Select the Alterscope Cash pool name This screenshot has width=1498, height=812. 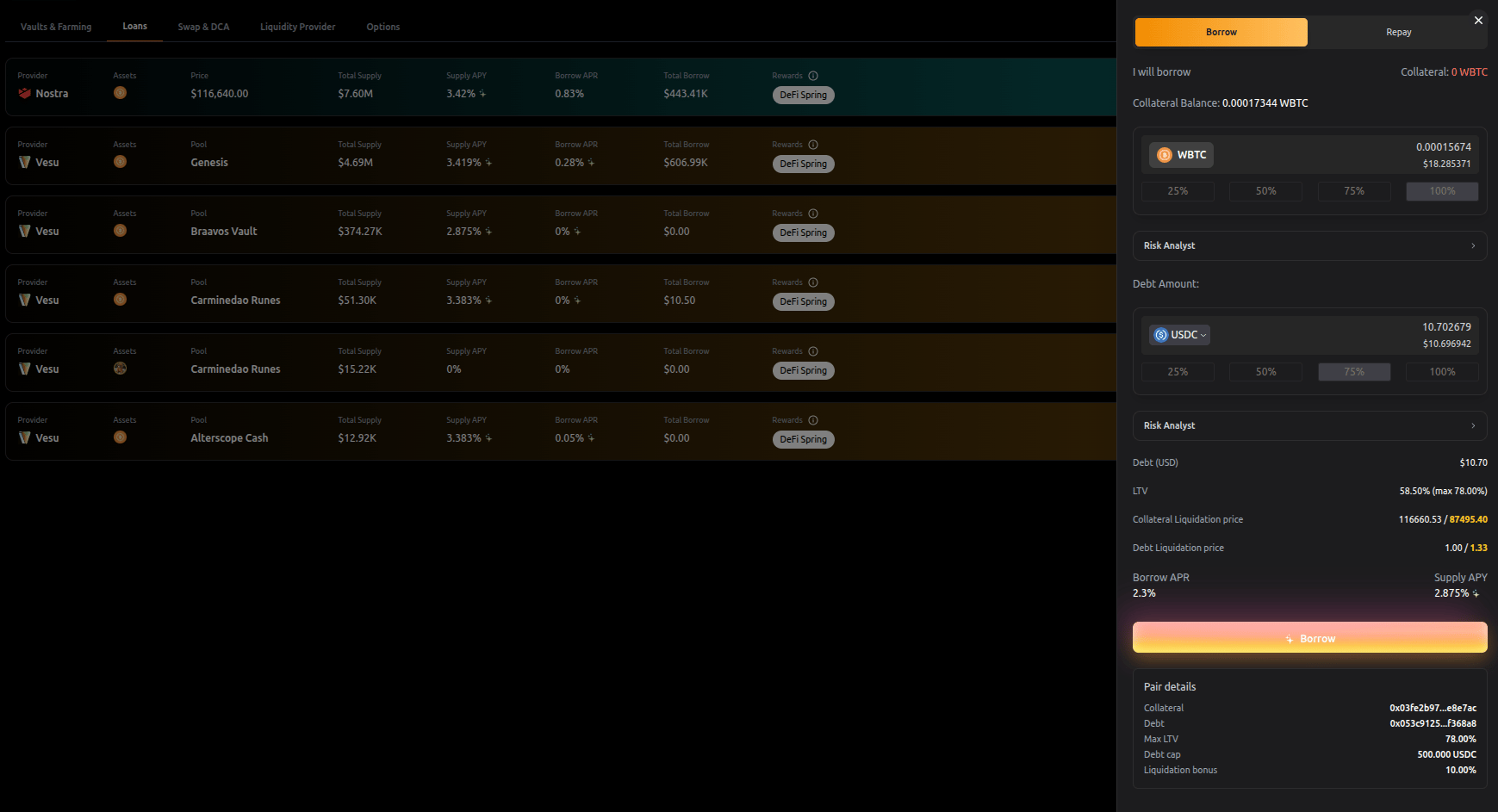pyautogui.click(x=229, y=438)
